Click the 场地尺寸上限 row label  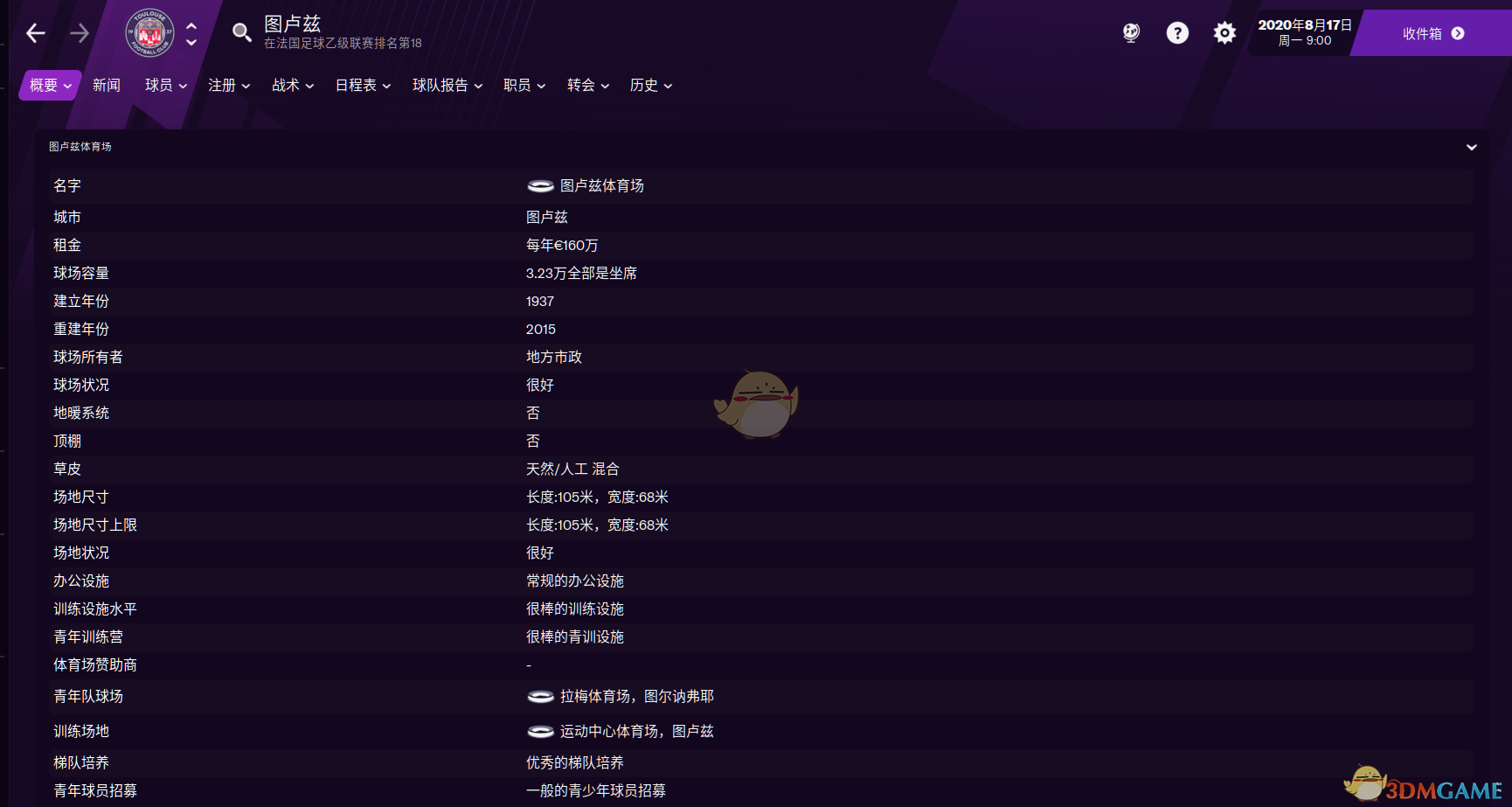tap(95, 525)
